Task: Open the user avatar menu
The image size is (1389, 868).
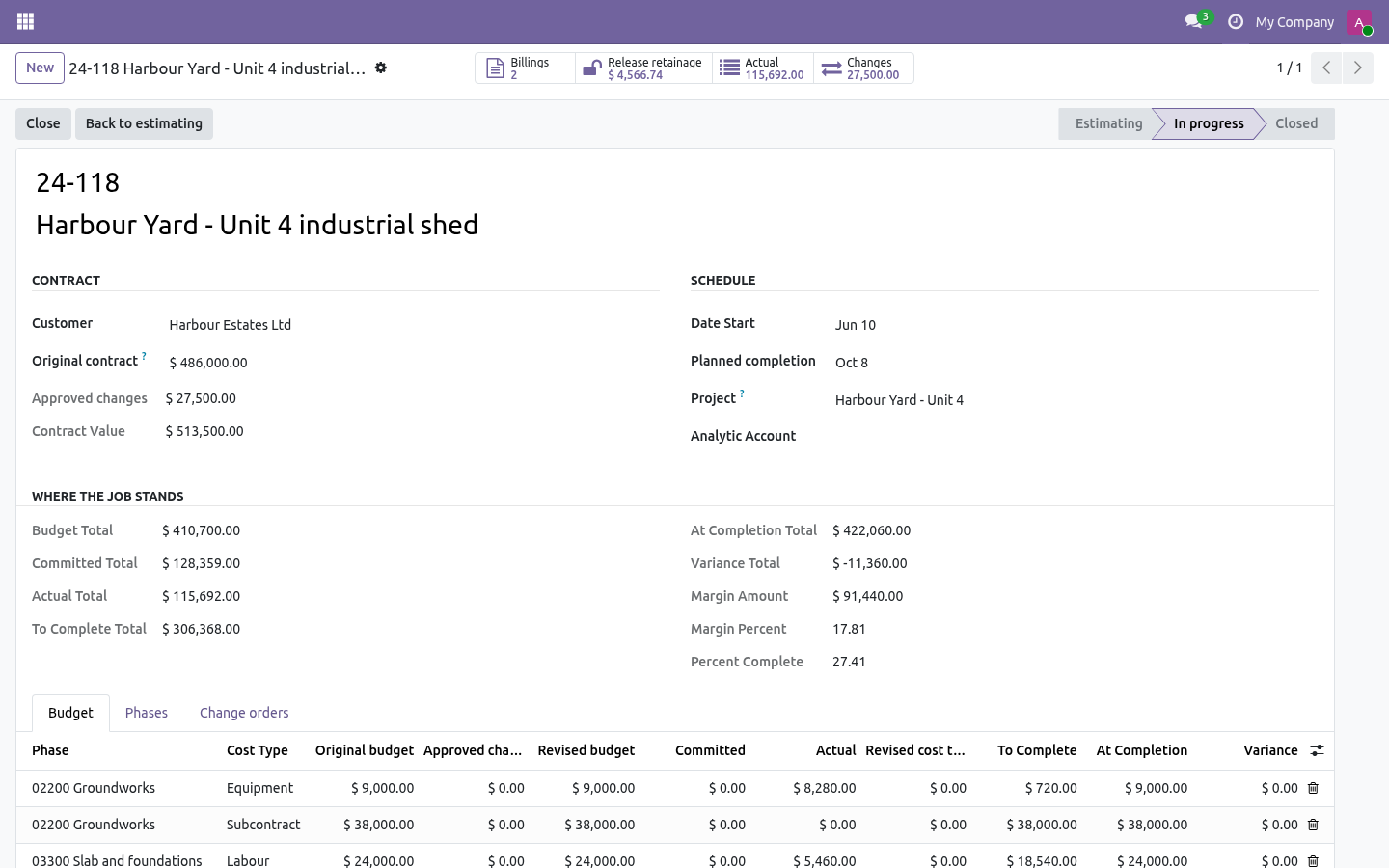Action: (1359, 22)
